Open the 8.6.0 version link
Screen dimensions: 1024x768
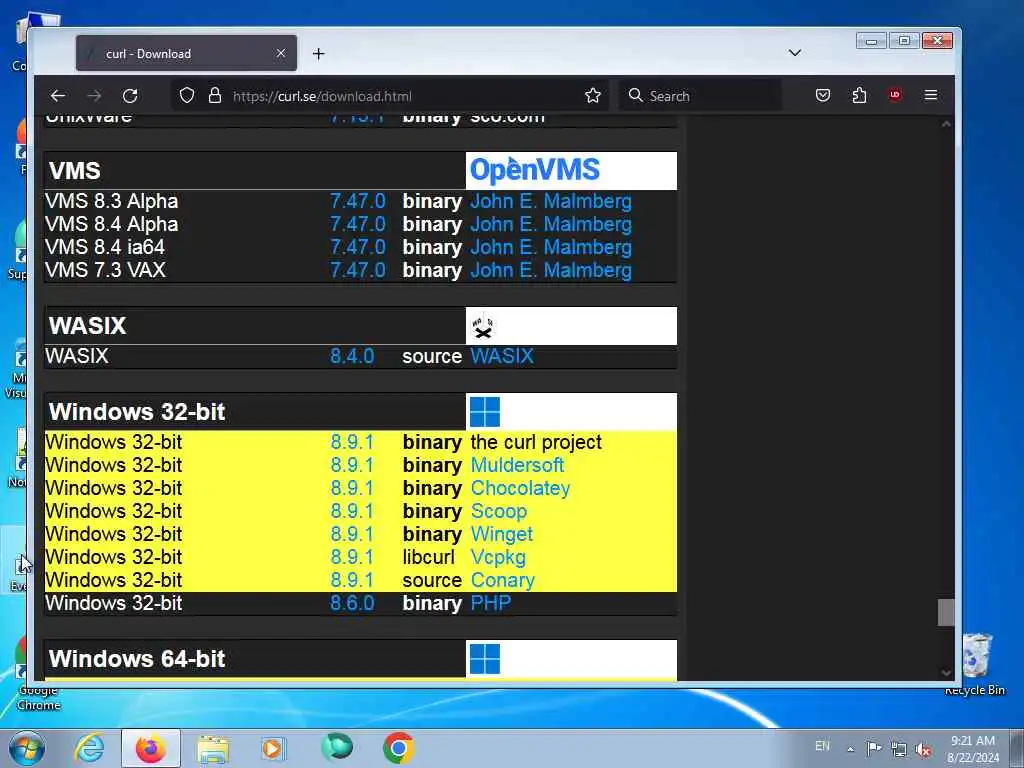352,603
